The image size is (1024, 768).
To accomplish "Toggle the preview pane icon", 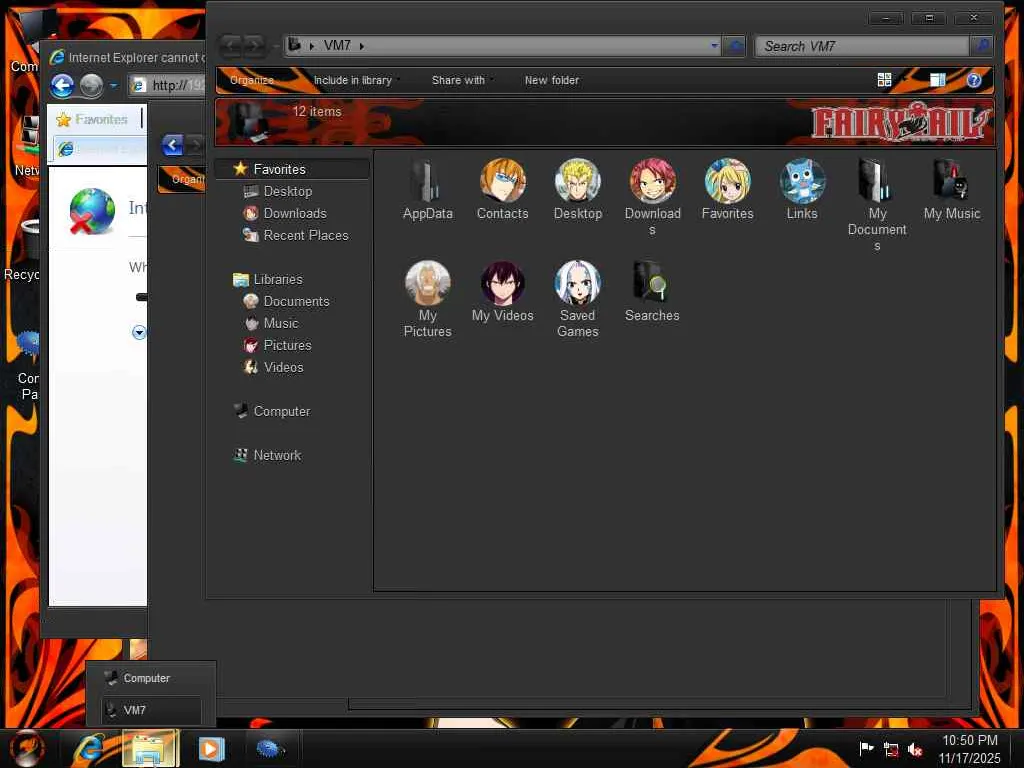I will tap(937, 80).
